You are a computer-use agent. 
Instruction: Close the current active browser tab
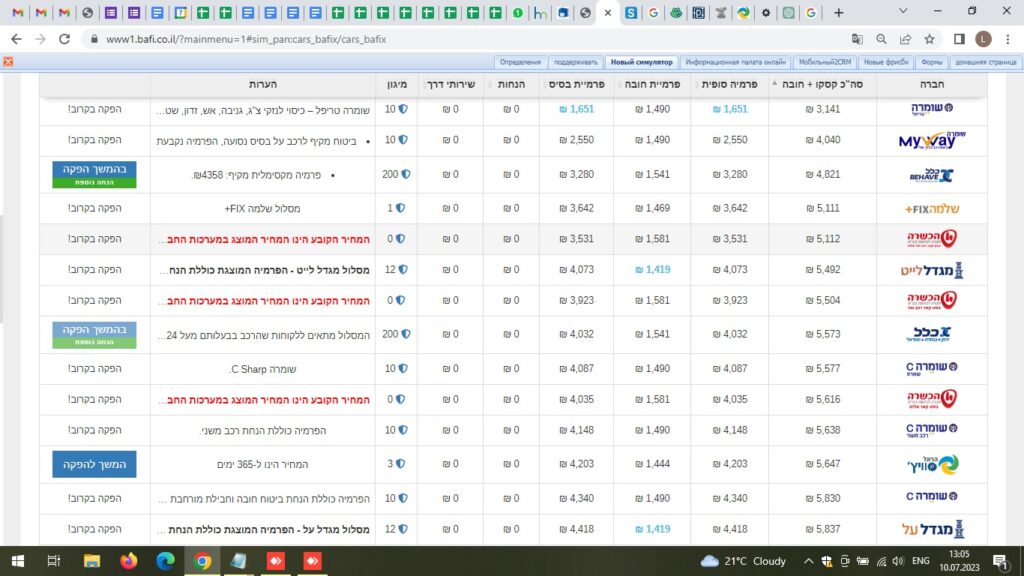click(x=607, y=12)
